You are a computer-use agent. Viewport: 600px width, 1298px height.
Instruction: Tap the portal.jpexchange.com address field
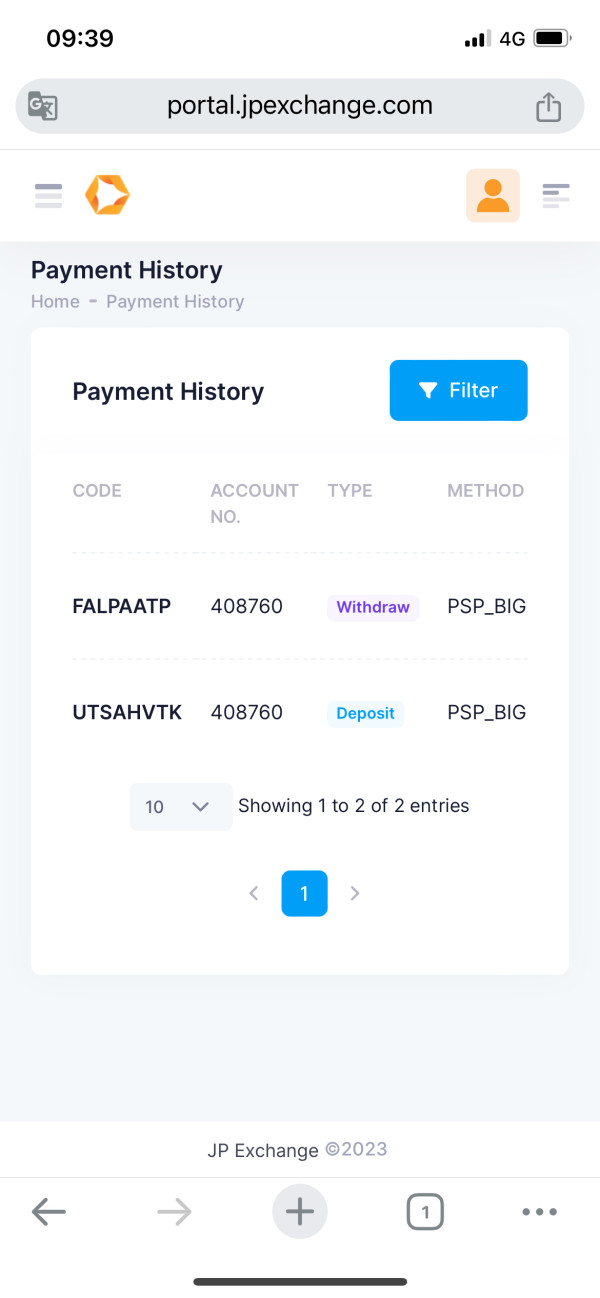(300, 106)
